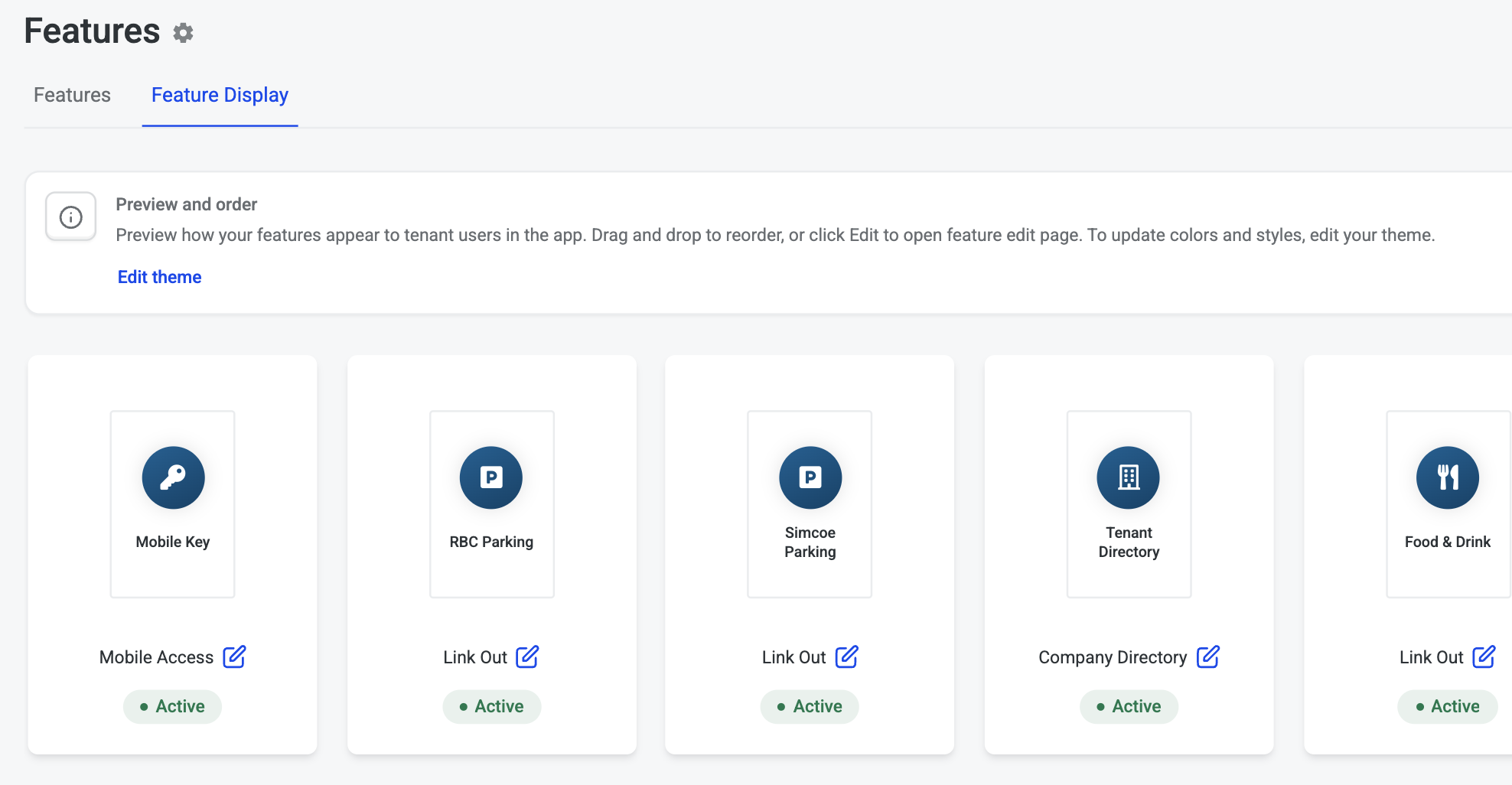This screenshot has height=785, width=1512.
Task: Click the Simcoe Parking round icon
Action: [x=810, y=477]
